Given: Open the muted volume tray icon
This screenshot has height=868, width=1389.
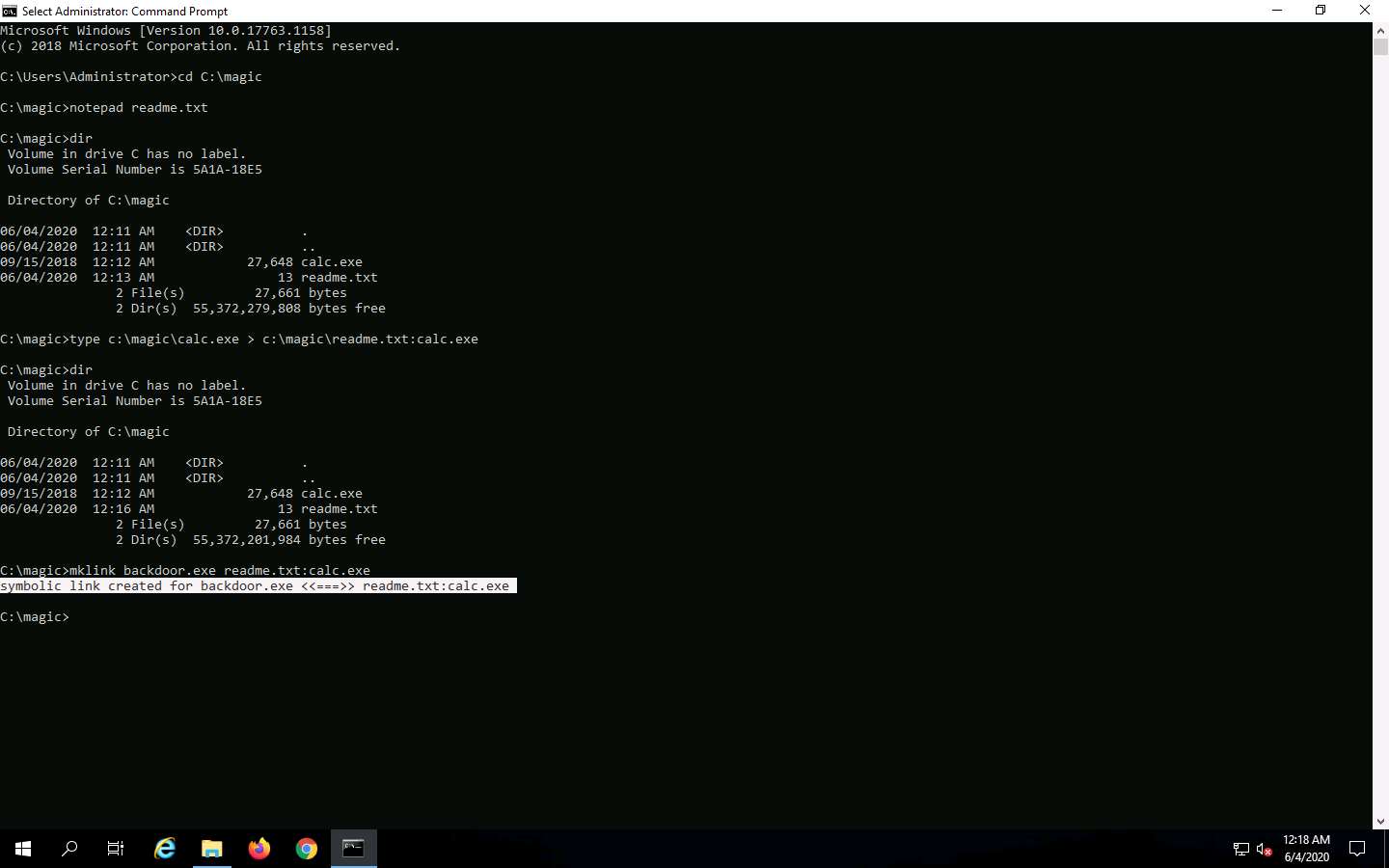Looking at the screenshot, I should 1265,850.
